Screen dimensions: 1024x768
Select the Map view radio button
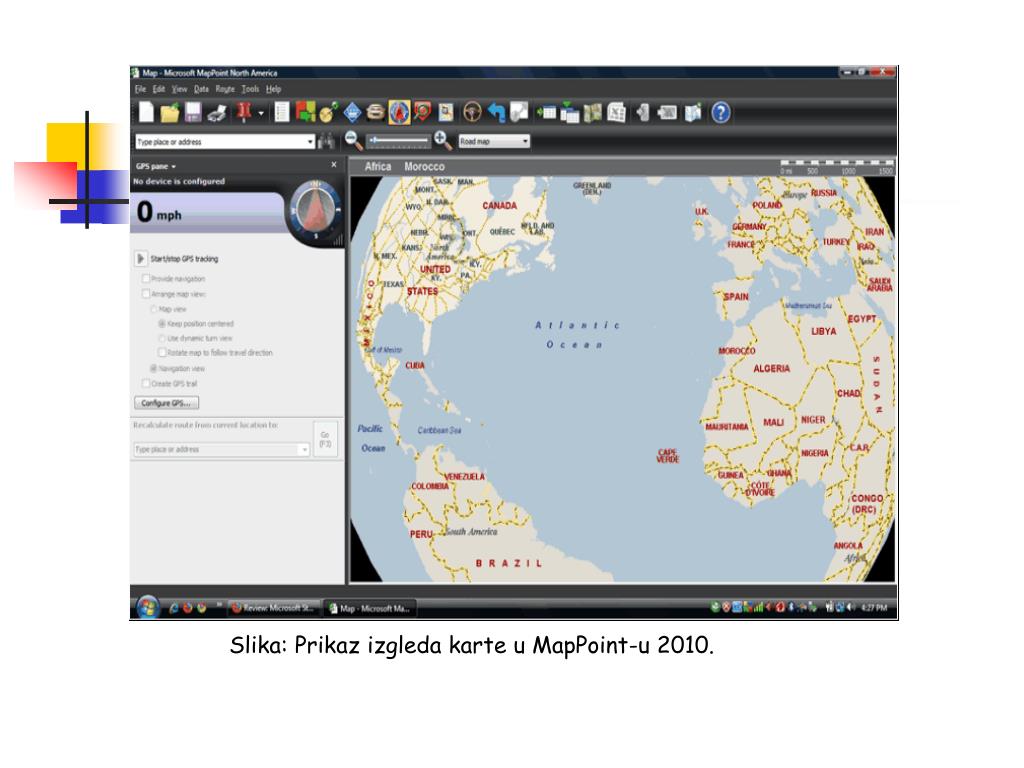pyautogui.click(x=155, y=309)
